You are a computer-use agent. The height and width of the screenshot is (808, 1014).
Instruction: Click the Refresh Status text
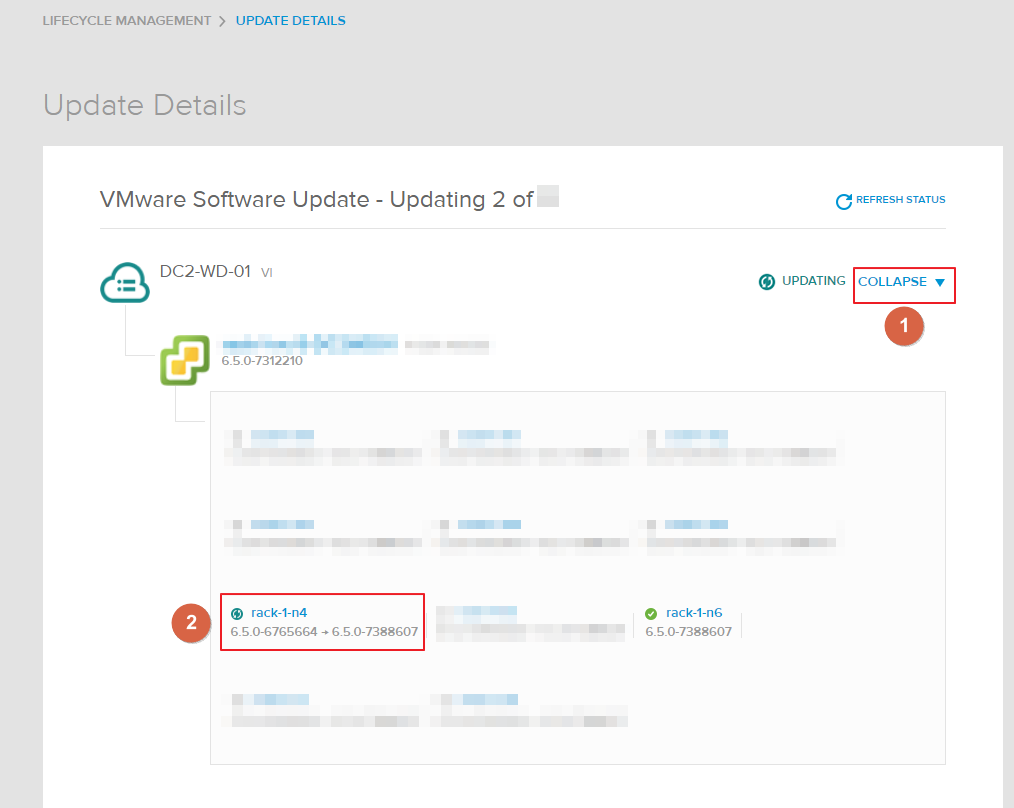[900, 200]
